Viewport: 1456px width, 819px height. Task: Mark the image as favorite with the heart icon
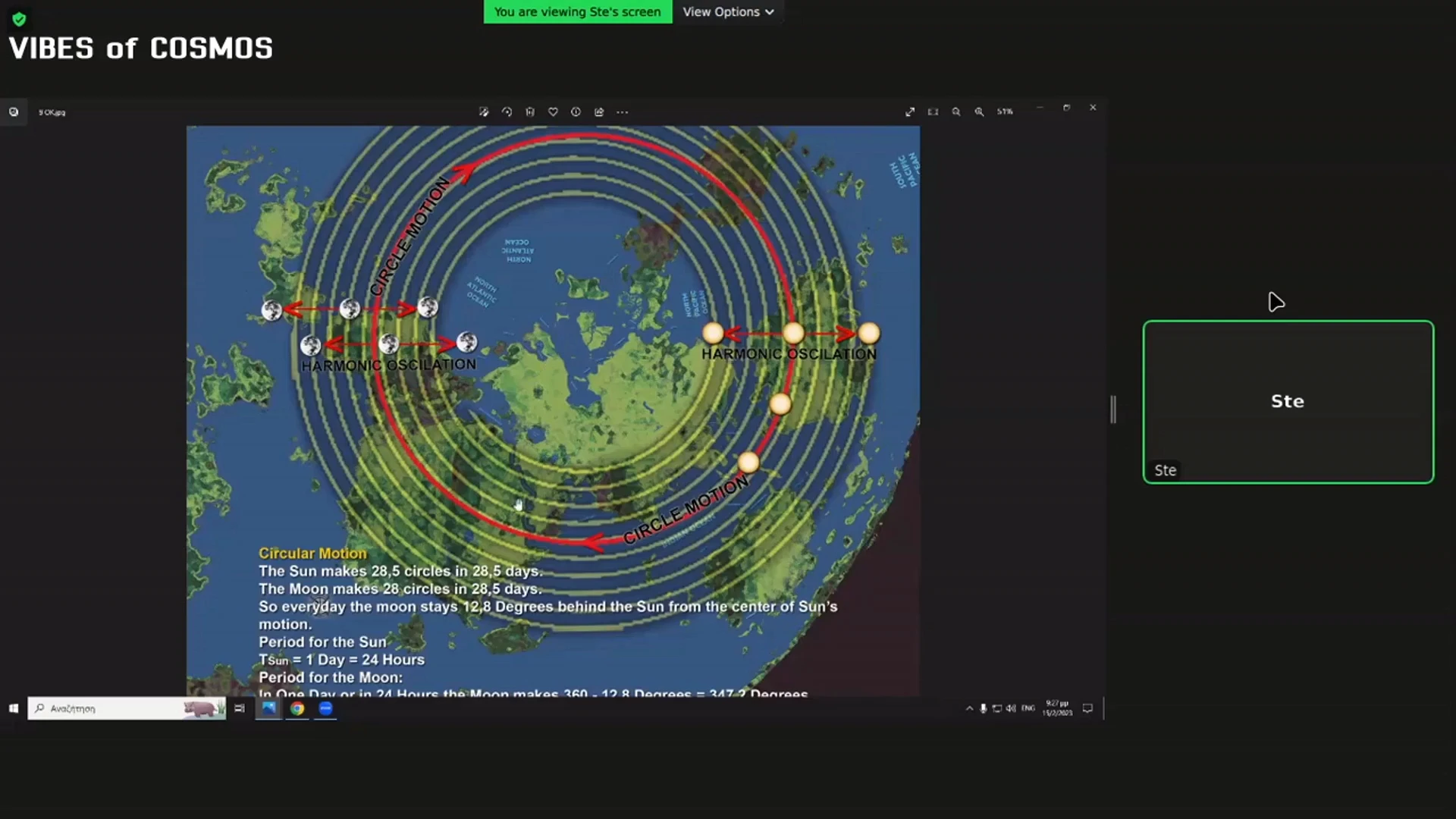coord(553,112)
